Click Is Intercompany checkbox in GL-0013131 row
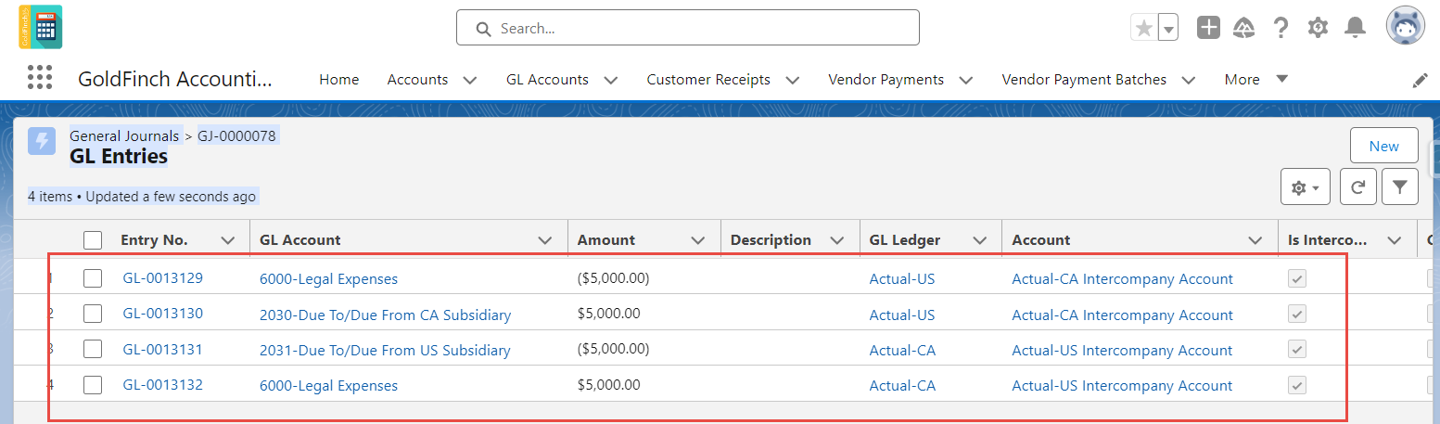The width and height of the screenshot is (1440, 424). click(x=1297, y=350)
